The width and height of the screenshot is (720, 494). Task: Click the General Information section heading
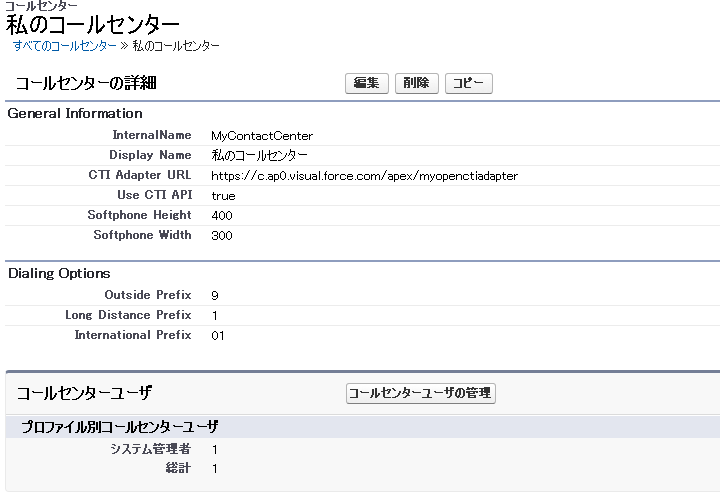[x=75, y=113]
